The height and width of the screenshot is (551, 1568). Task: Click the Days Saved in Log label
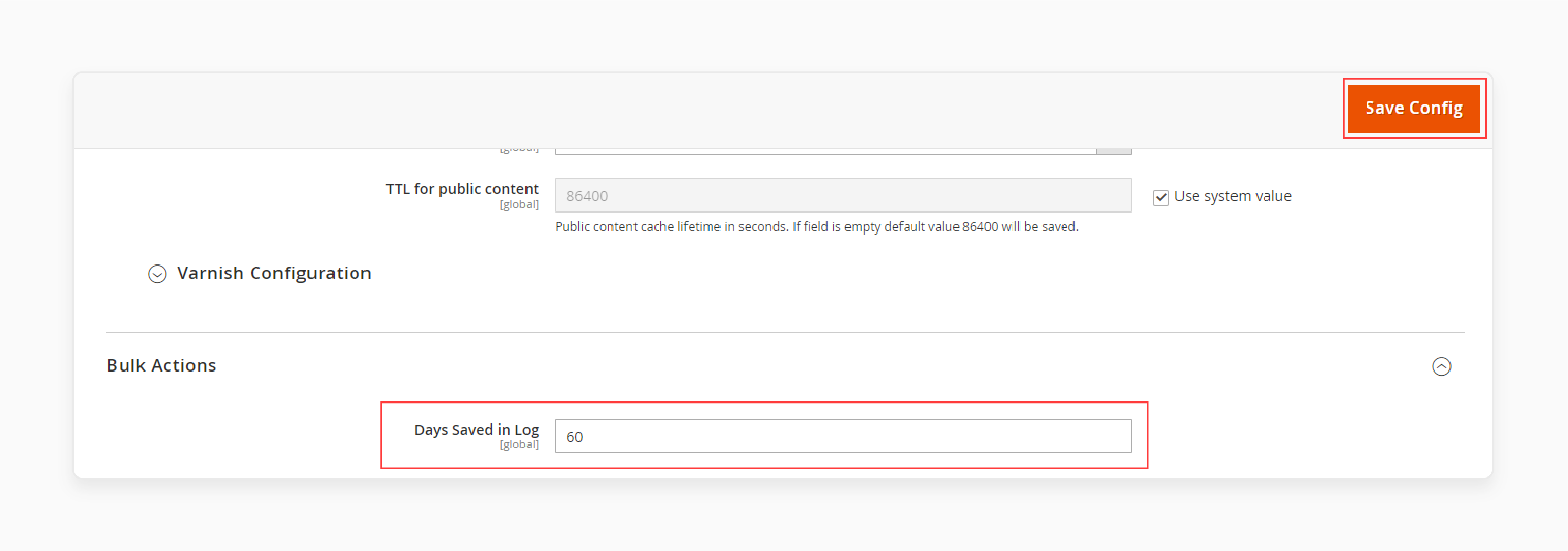click(477, 429)
